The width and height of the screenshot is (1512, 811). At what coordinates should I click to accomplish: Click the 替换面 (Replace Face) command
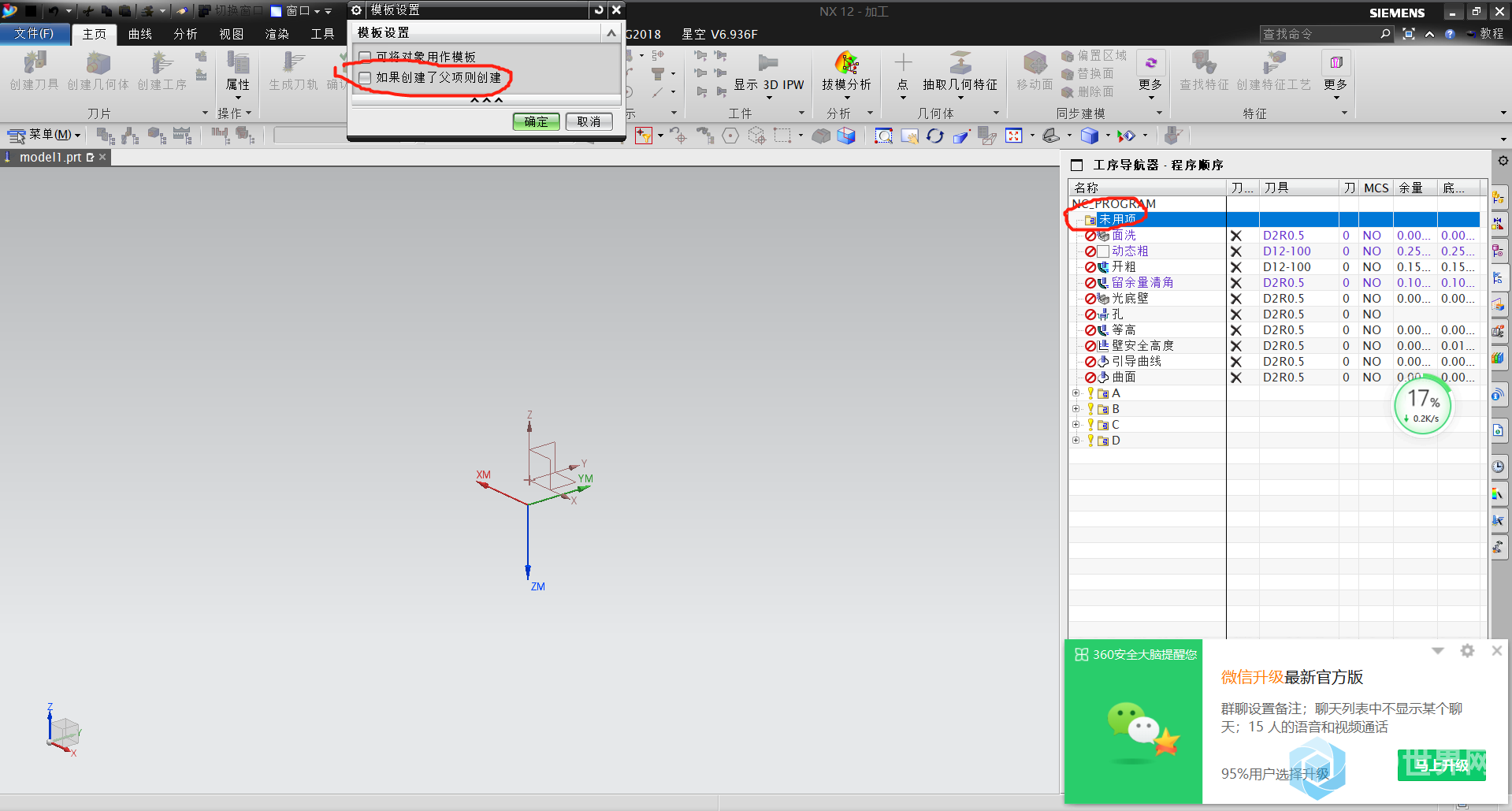1087,73
